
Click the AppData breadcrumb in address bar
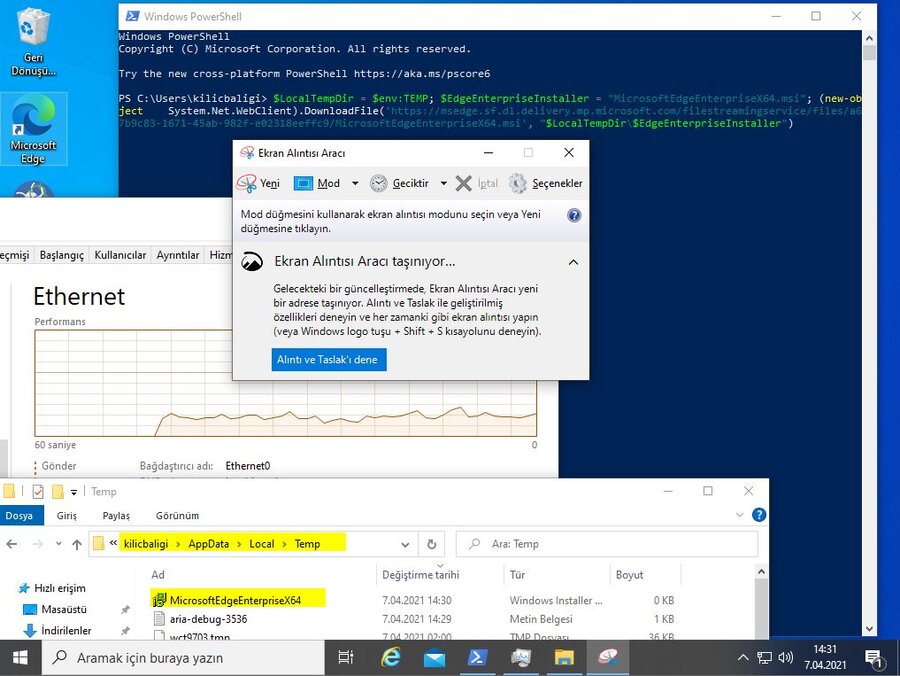[x=208, y=544]
